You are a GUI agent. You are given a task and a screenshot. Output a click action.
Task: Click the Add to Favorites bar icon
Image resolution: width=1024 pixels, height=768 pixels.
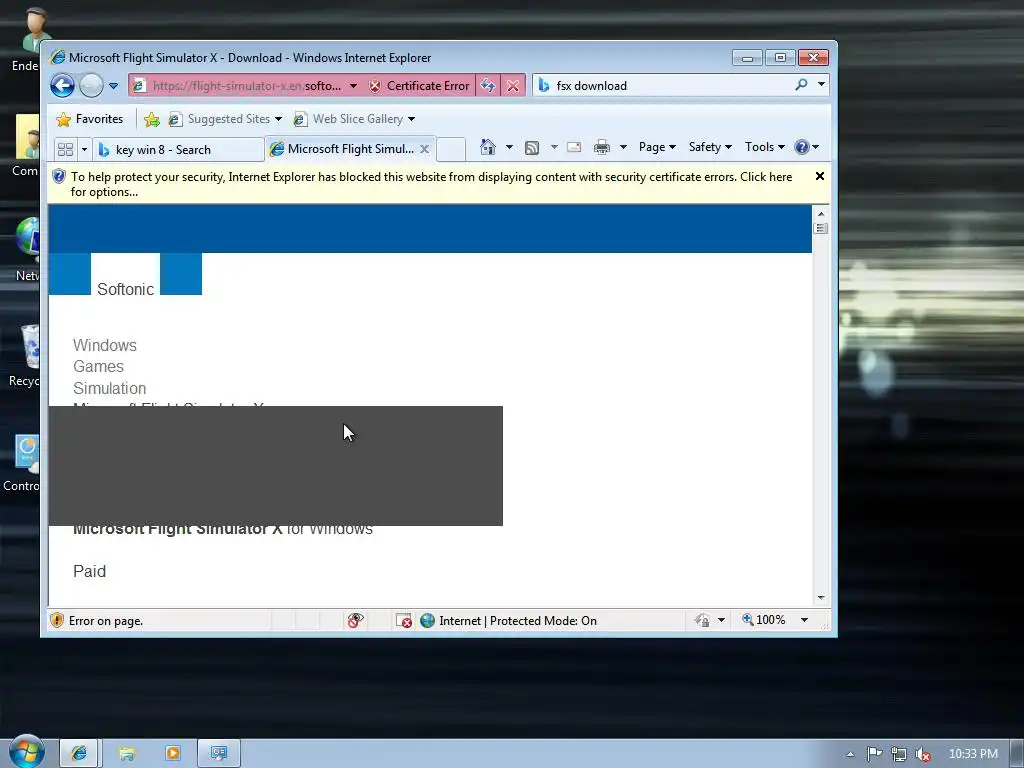152,119
